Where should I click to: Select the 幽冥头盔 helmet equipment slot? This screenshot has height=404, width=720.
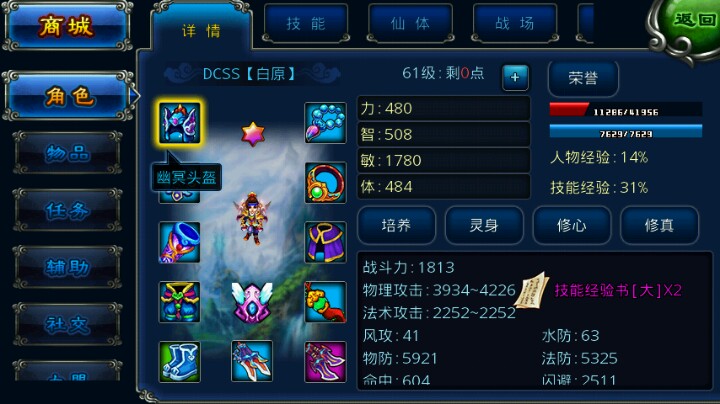180,123
